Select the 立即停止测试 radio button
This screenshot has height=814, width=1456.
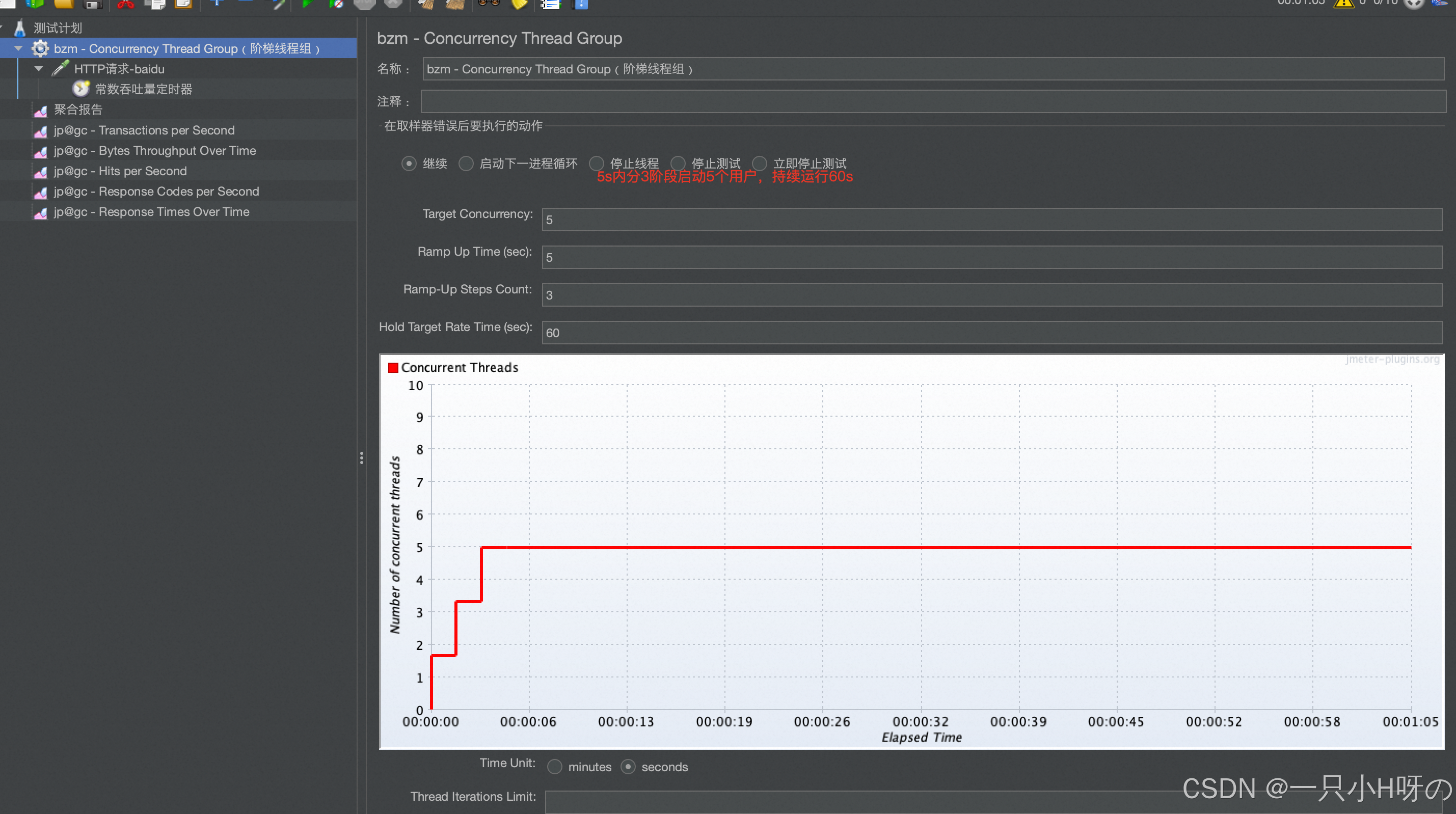tap(760, 164)
